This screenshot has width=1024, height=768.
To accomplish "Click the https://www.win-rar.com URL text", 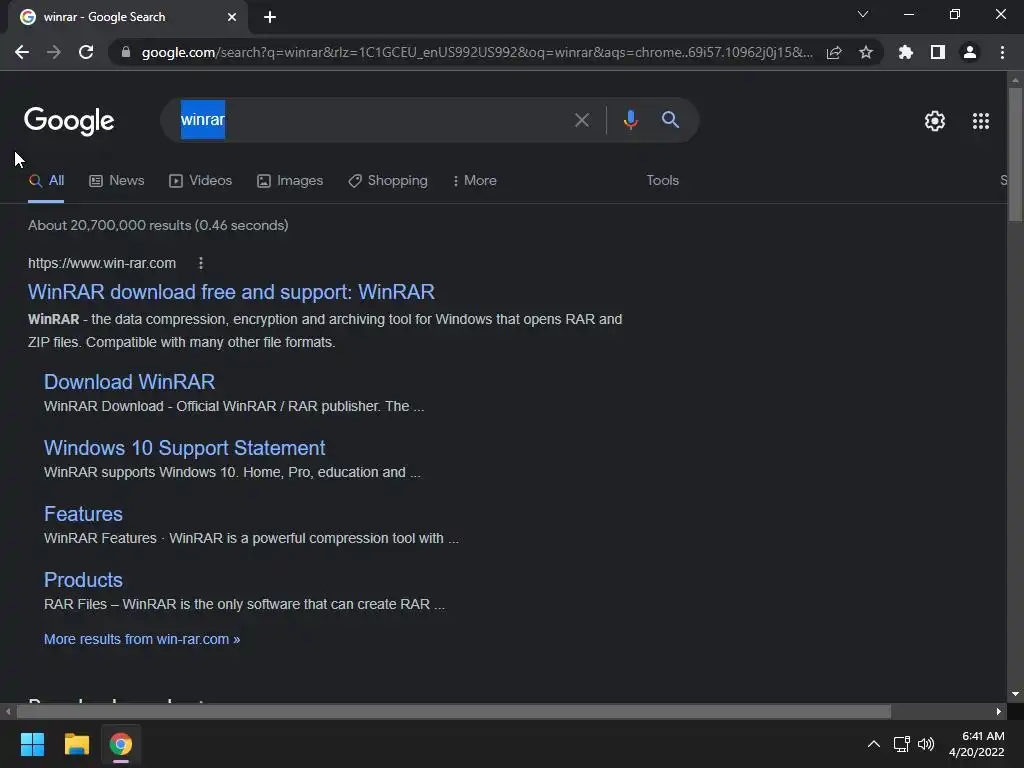I will 102,263.
